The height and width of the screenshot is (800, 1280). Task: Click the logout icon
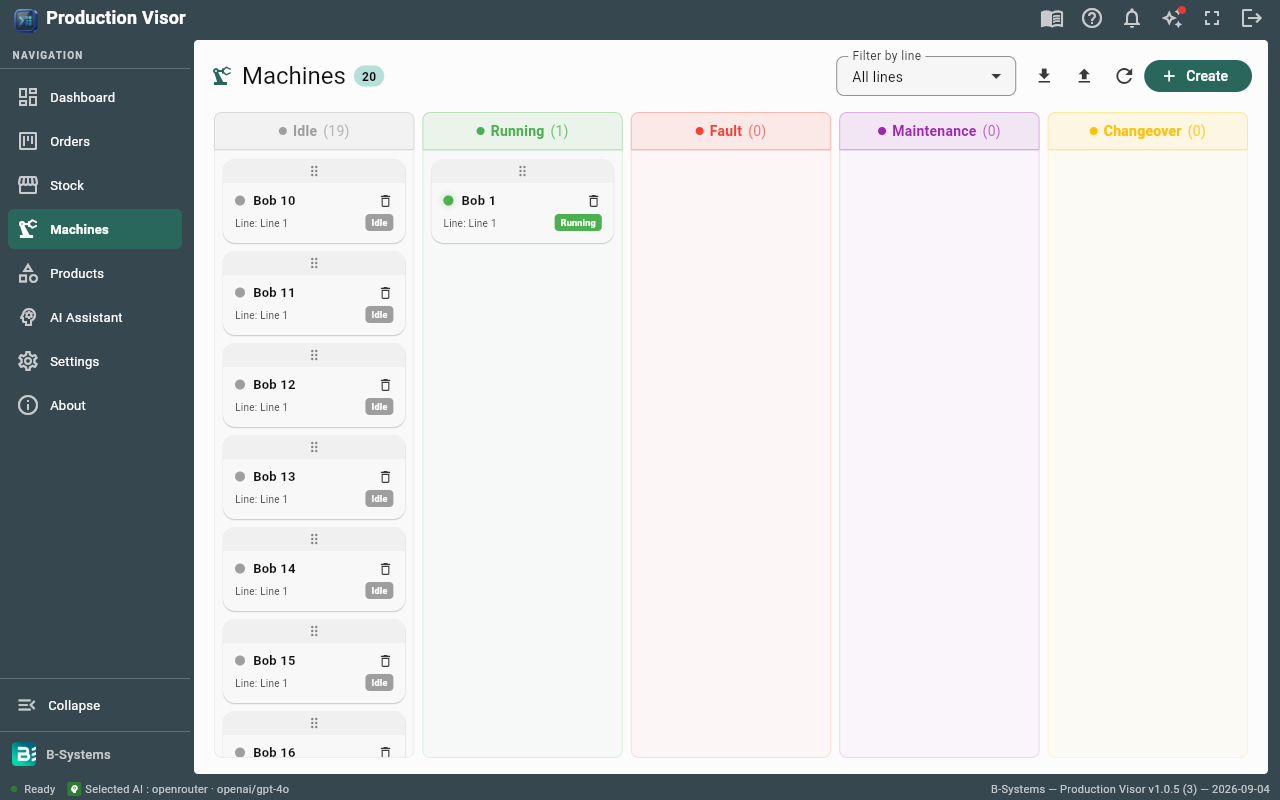pos(1251,18)
